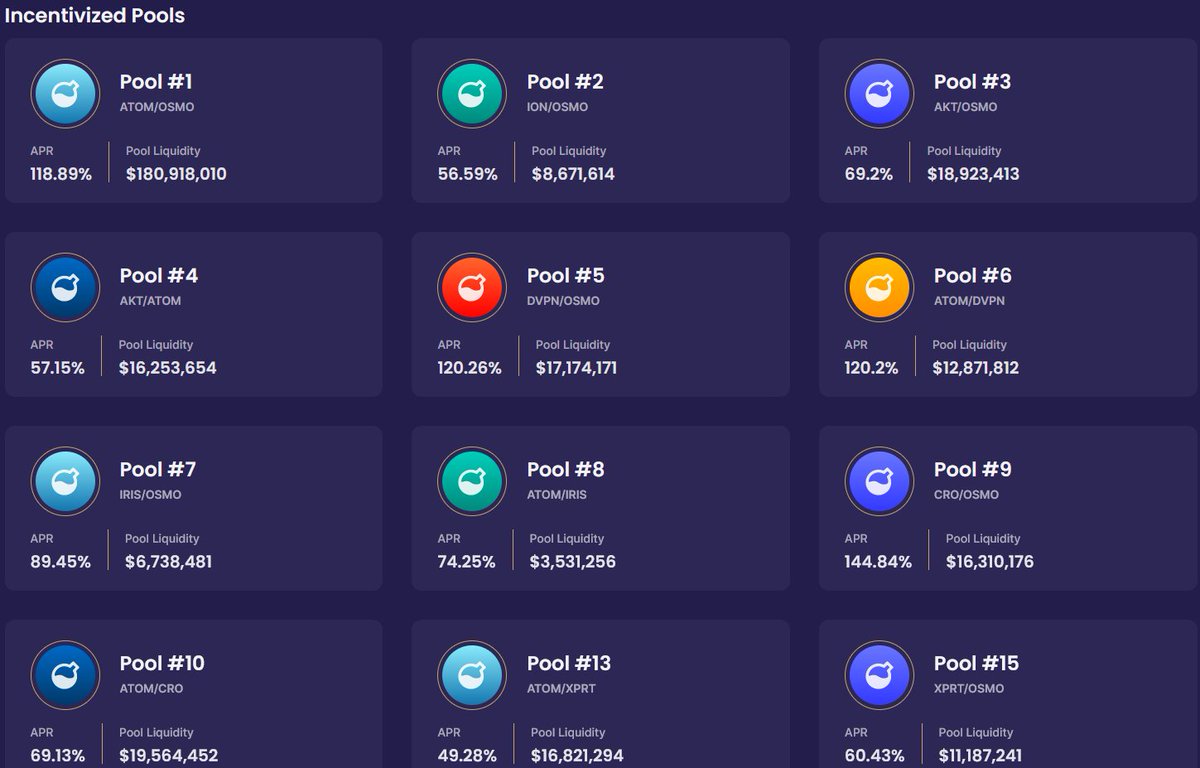Open Pool #4 title link
The image size is (1200, 768).
point(159,276)
